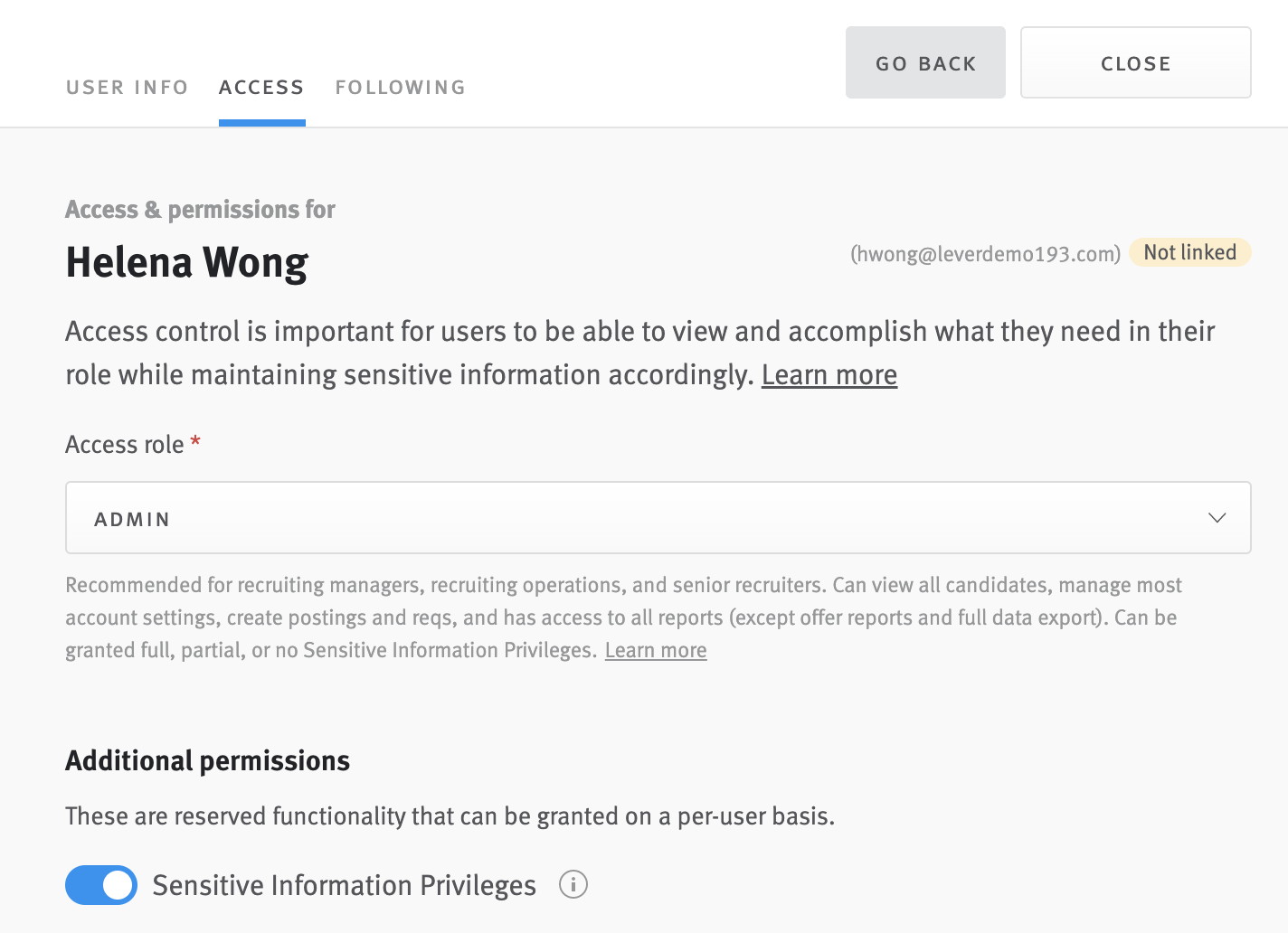This screenshot has height=933, width=1288.
Task: Disable the Sensitive Information Privileges toggle
Action: click(100, 885)
